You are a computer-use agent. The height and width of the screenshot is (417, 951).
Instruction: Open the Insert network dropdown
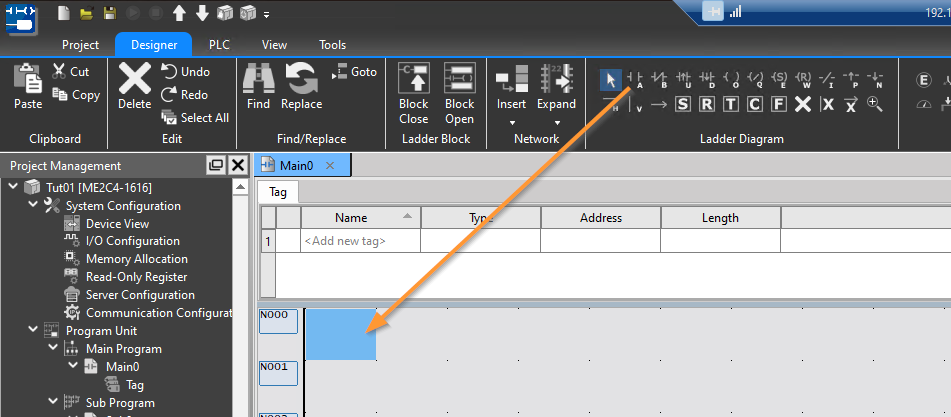[x=511, y=93]
